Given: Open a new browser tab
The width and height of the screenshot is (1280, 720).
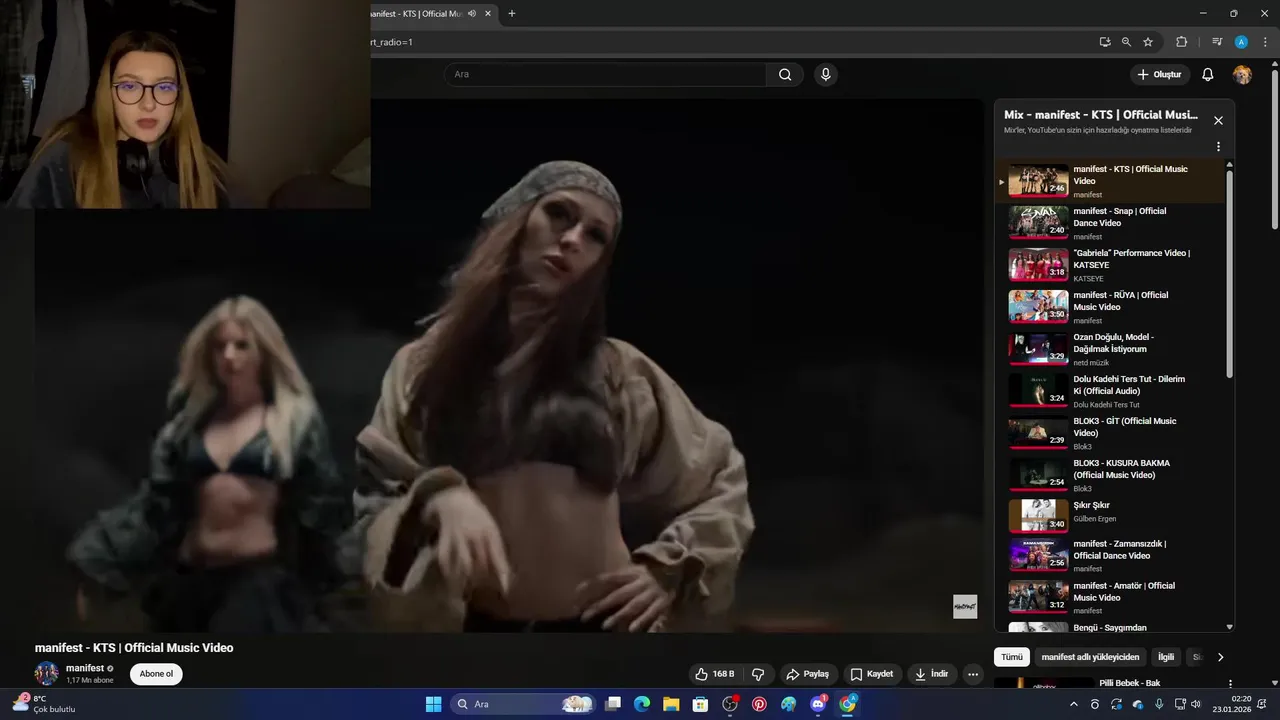Looking at the screenshot, I should (x=512, y=14).
